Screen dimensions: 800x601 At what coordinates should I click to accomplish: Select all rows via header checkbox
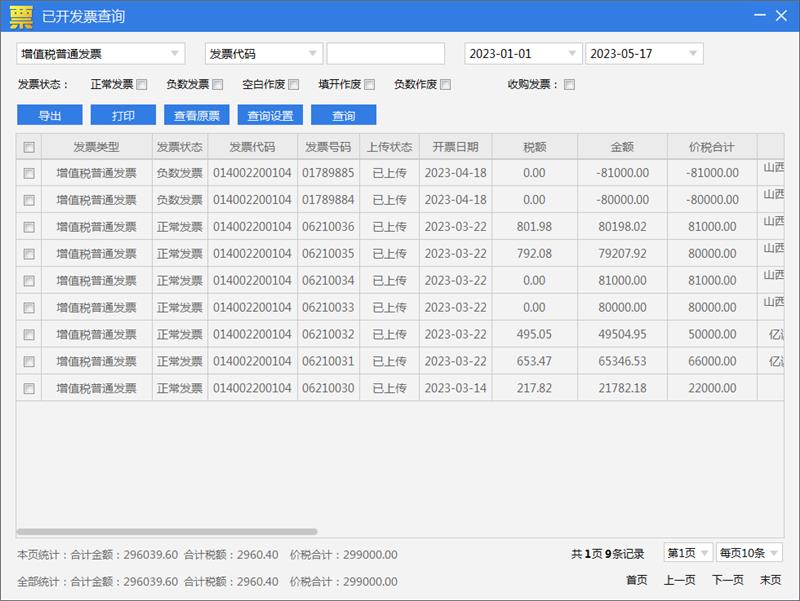tap(29, 147)
